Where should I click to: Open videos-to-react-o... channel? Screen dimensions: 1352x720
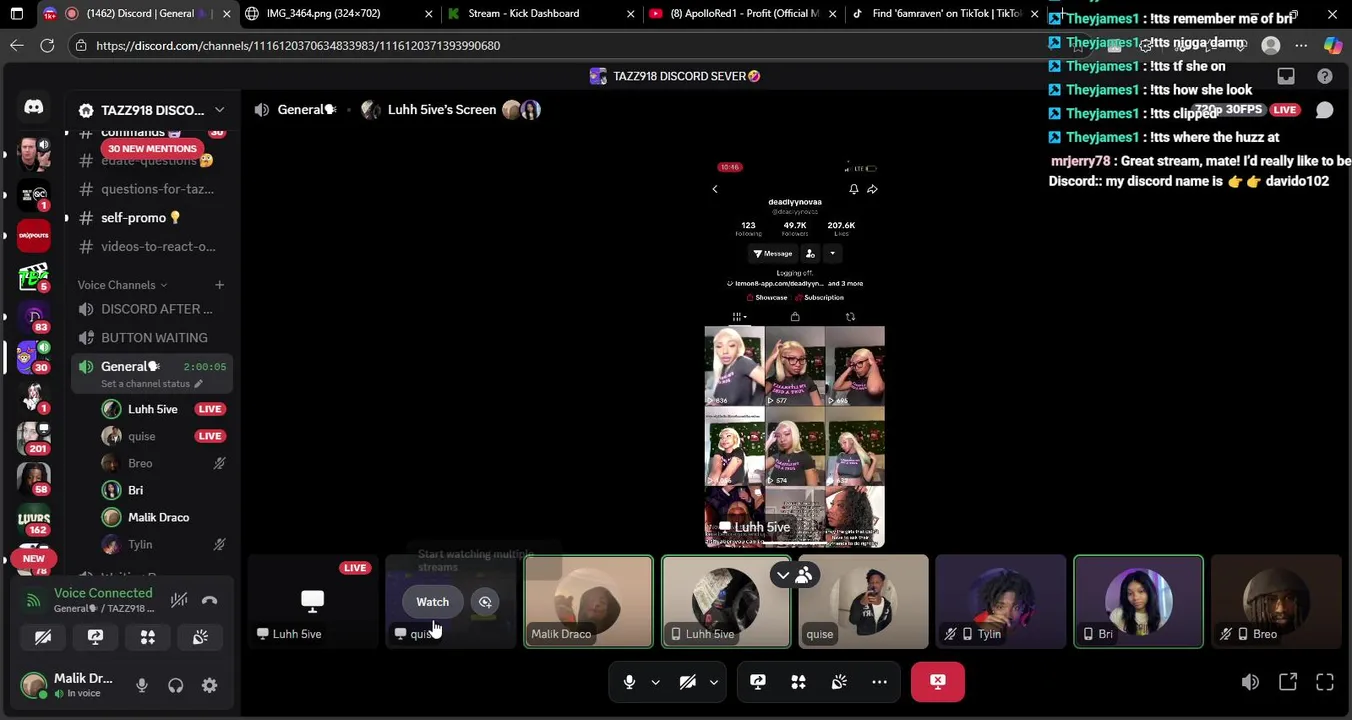point(153,246)
